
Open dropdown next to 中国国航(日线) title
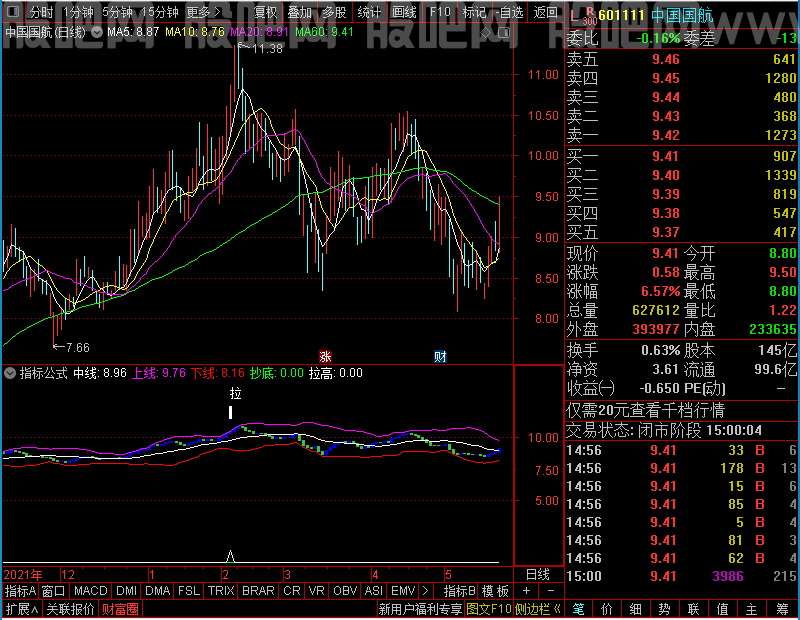[96, 32]
